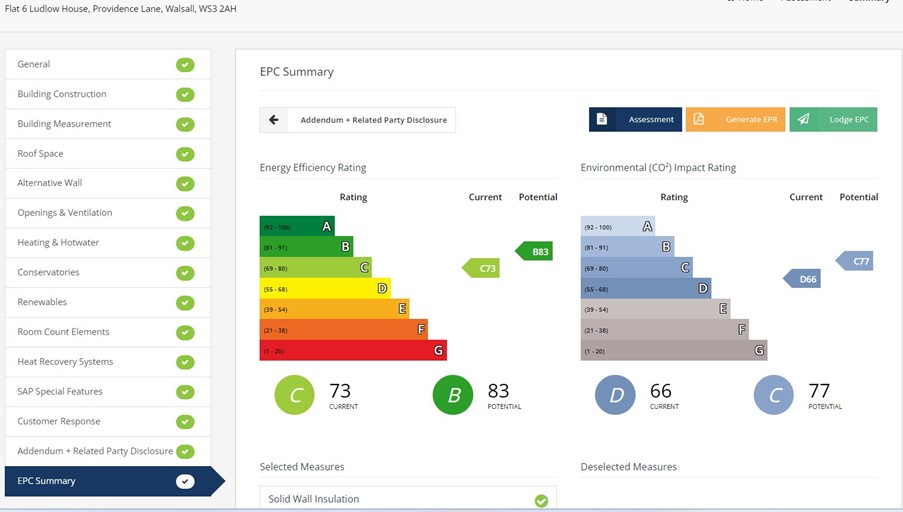The width and height of the screenshot is (903, 512).
Task: Open Openings & Ventilation section
Action: (x=108, y=213)
